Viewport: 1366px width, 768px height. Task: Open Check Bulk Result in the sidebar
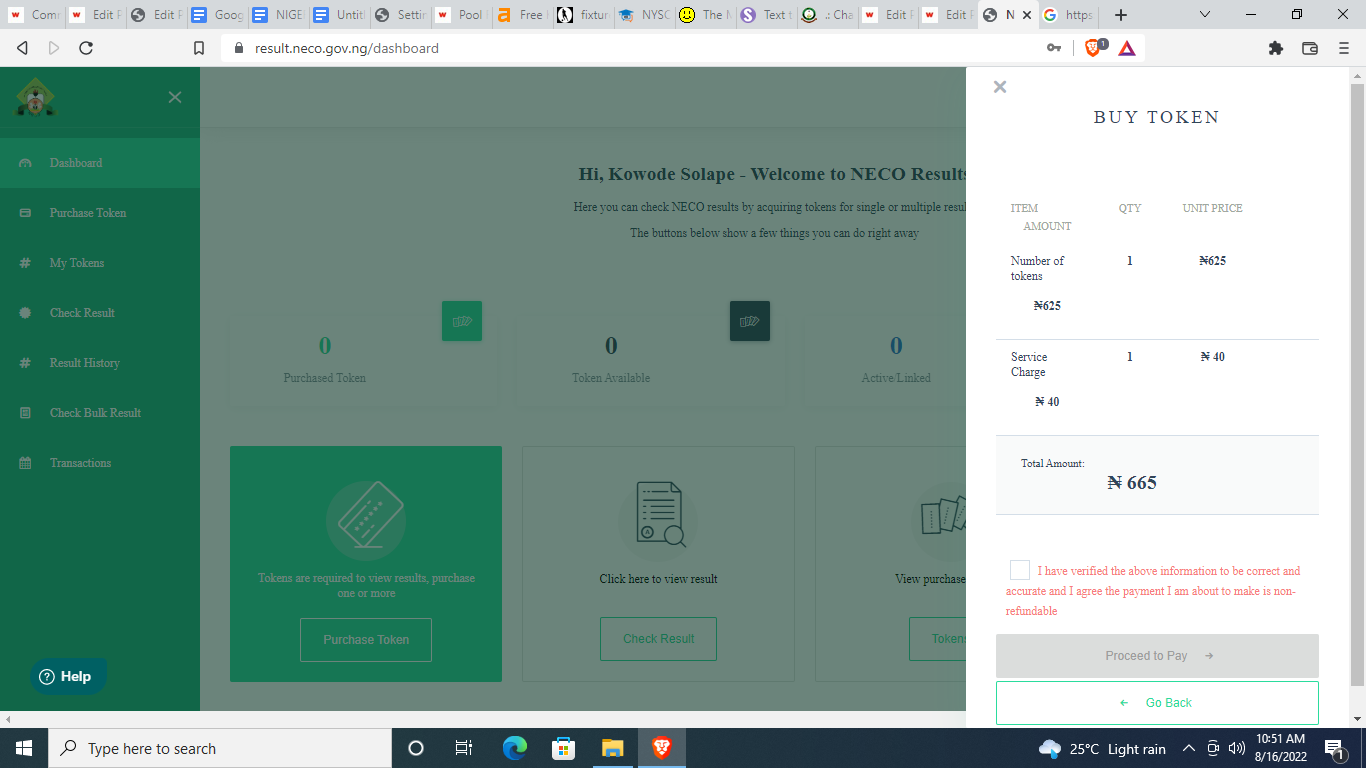(100, 413)
